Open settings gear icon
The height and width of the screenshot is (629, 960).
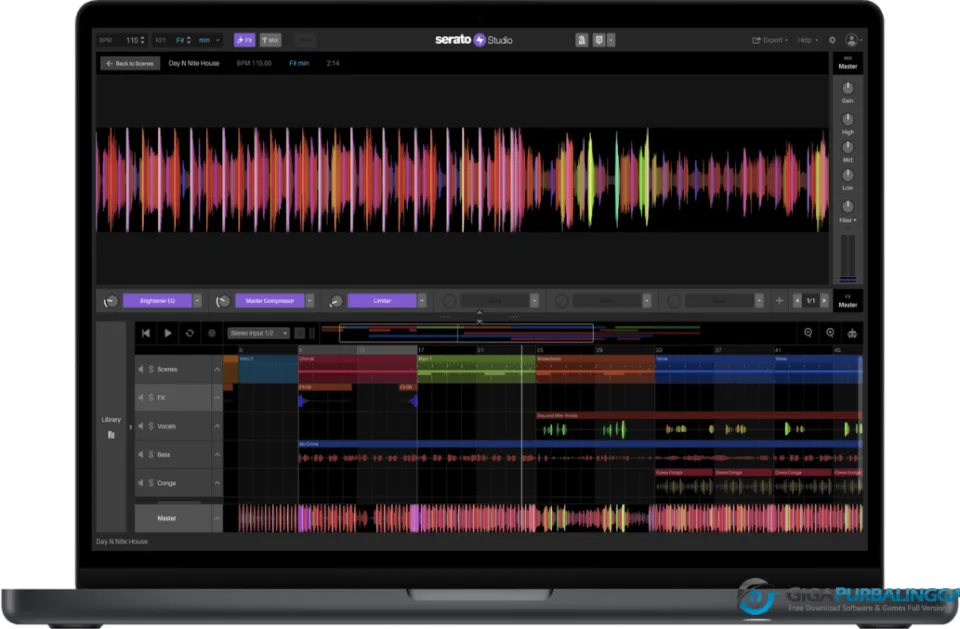832,40
